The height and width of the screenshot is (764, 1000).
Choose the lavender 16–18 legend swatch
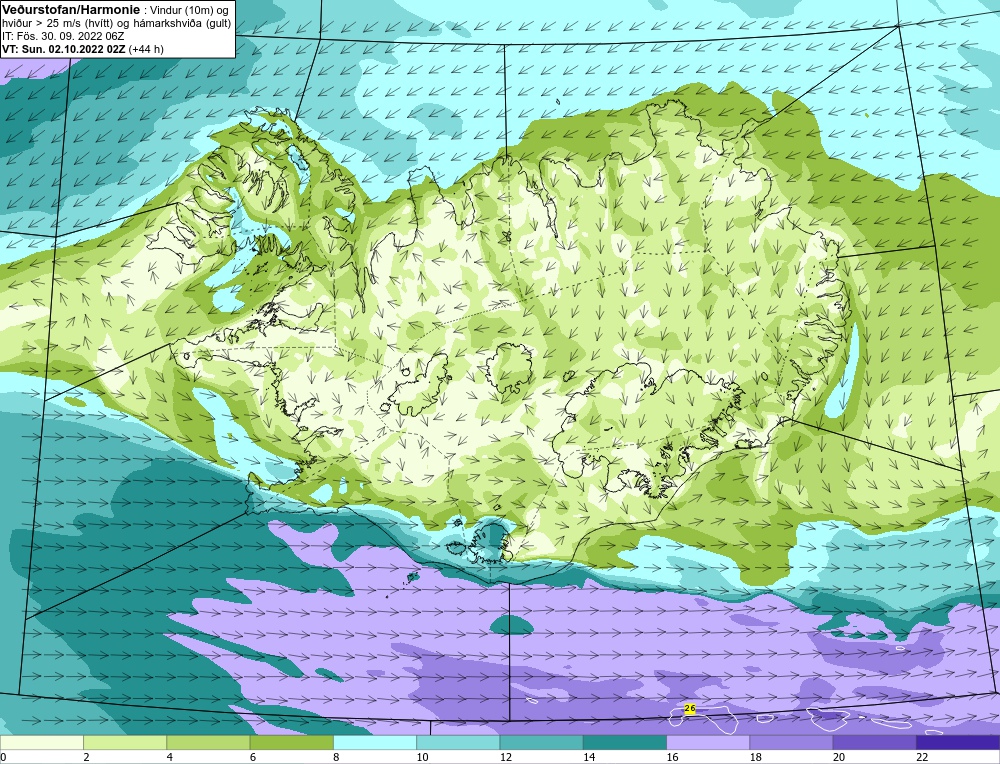(x=708, y=742)
